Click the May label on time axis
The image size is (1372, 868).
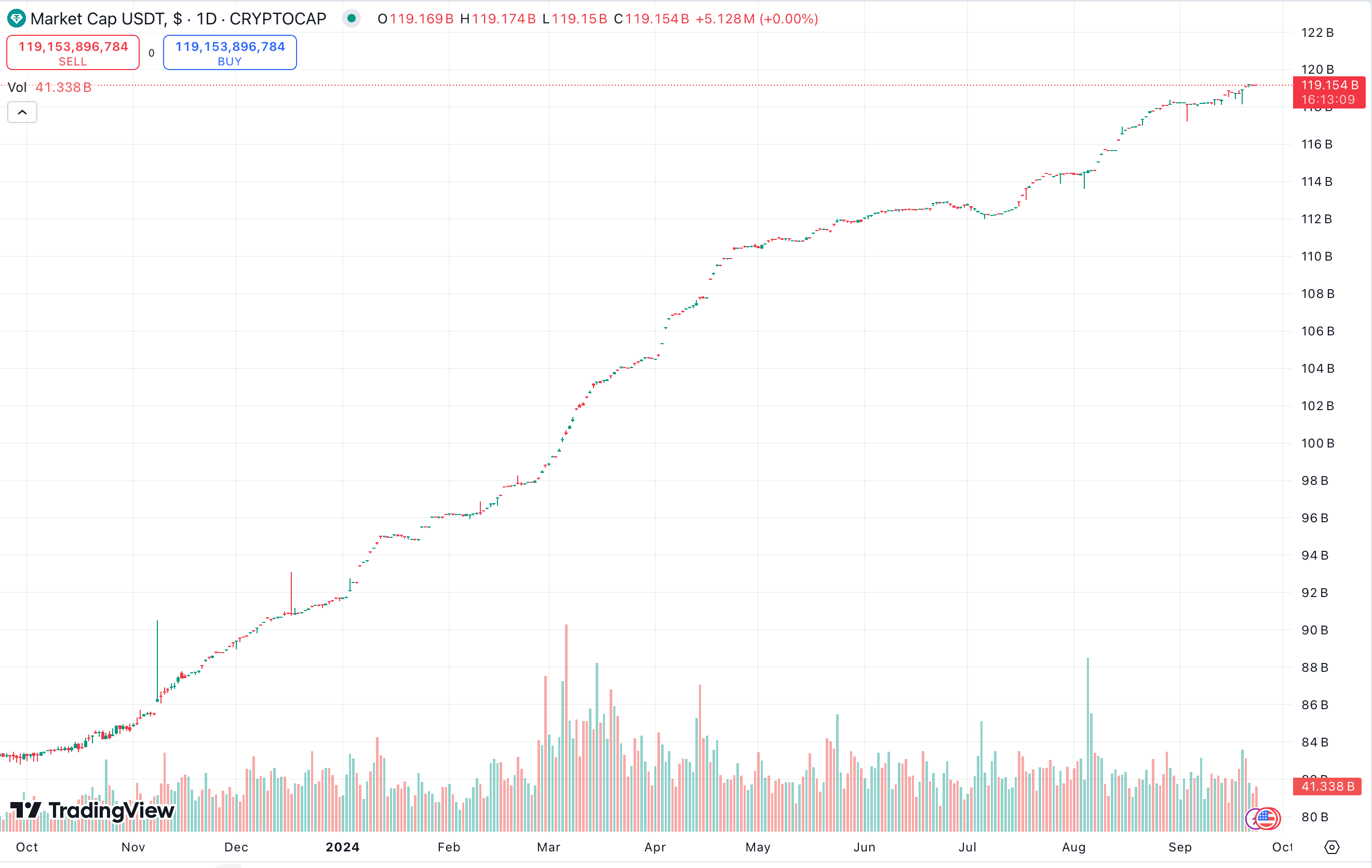coord(758,847)
